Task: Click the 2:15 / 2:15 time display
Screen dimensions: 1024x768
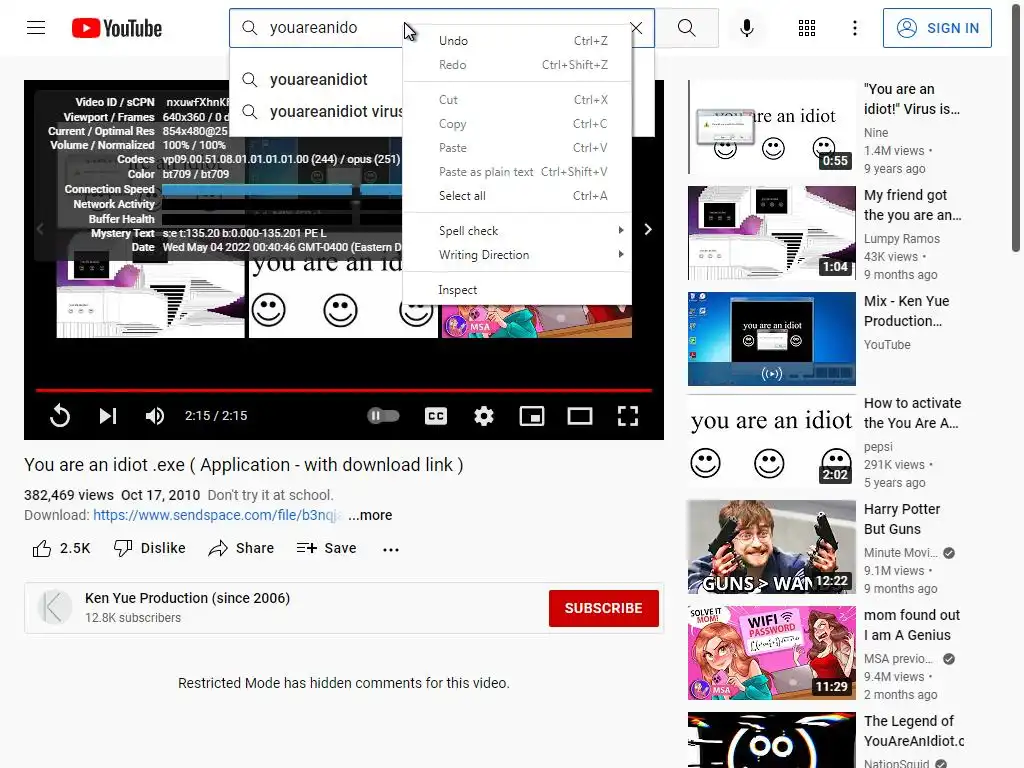Action: pyautogui.click(x=216, y=416)
